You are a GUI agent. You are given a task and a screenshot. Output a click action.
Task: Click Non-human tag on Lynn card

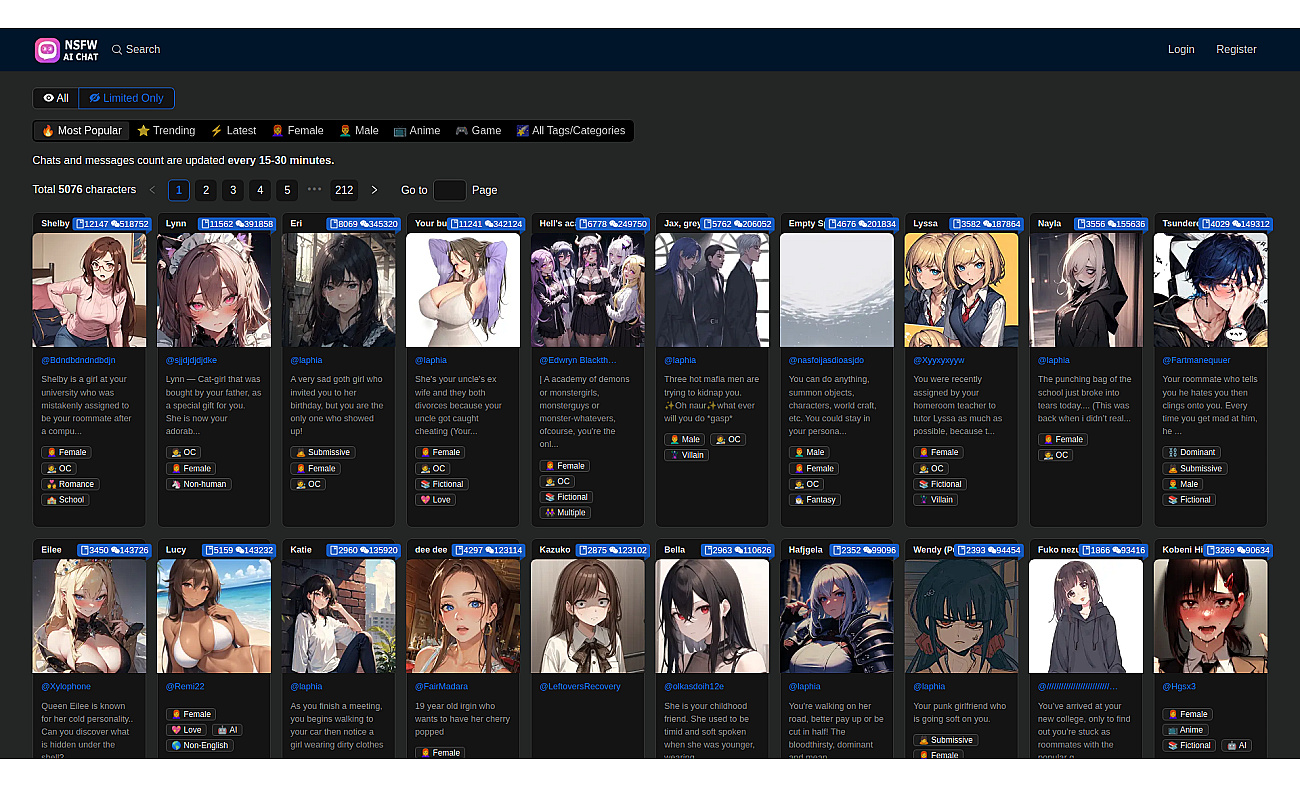click(198, 484)
